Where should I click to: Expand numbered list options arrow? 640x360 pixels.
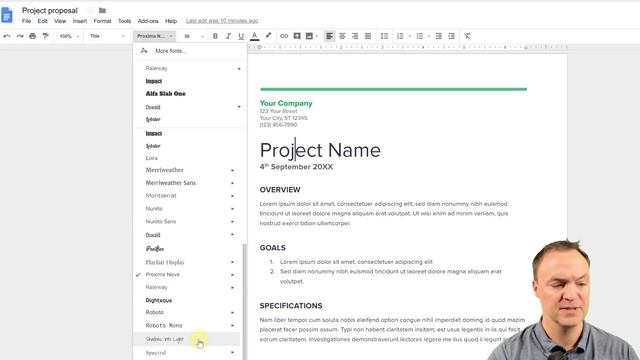(x=409, y=36)
